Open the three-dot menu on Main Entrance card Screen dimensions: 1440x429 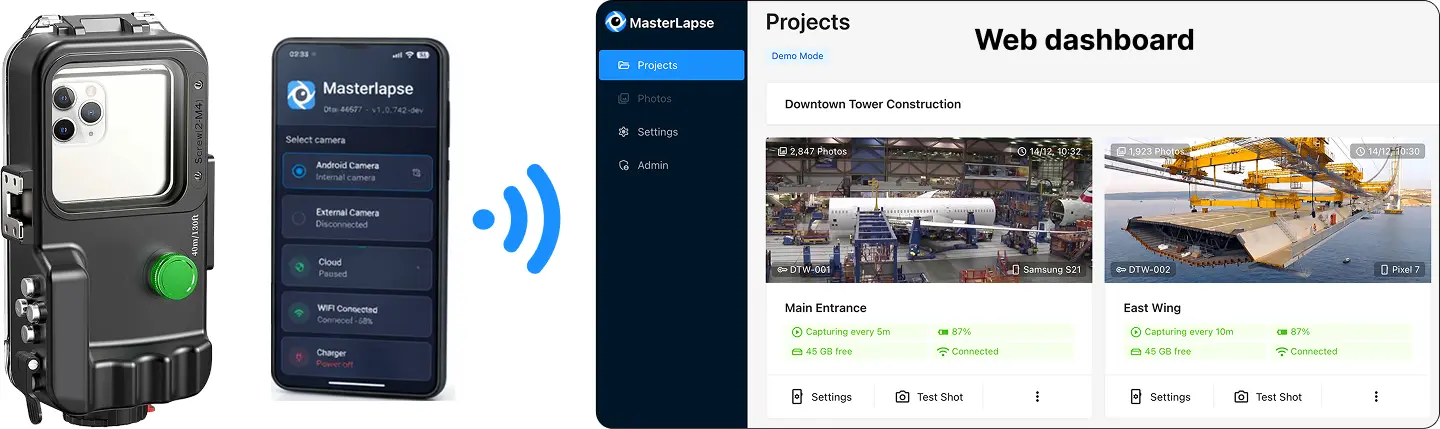tap(1037, 397)
